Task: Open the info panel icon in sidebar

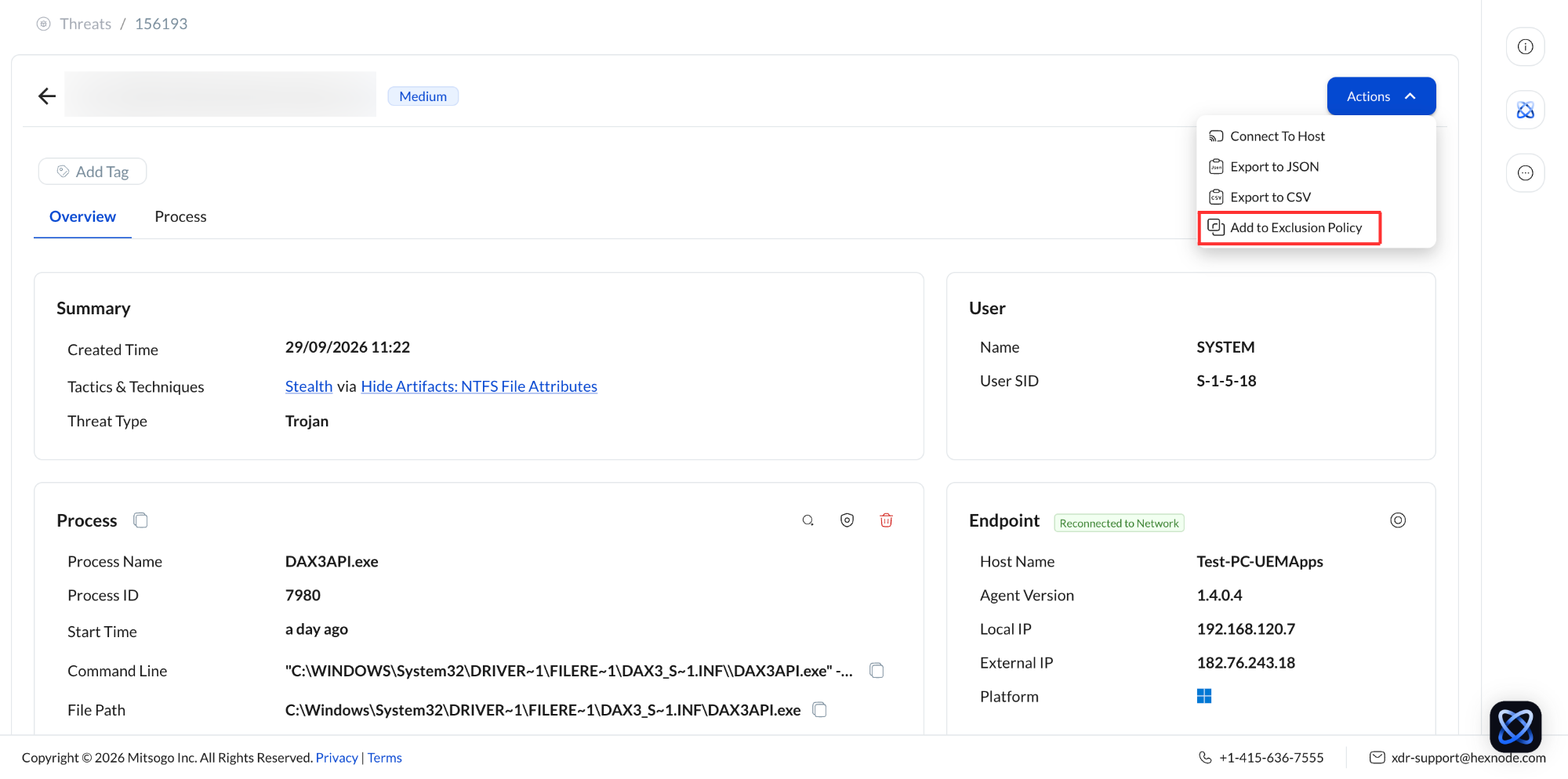Action: [1525, 47]
